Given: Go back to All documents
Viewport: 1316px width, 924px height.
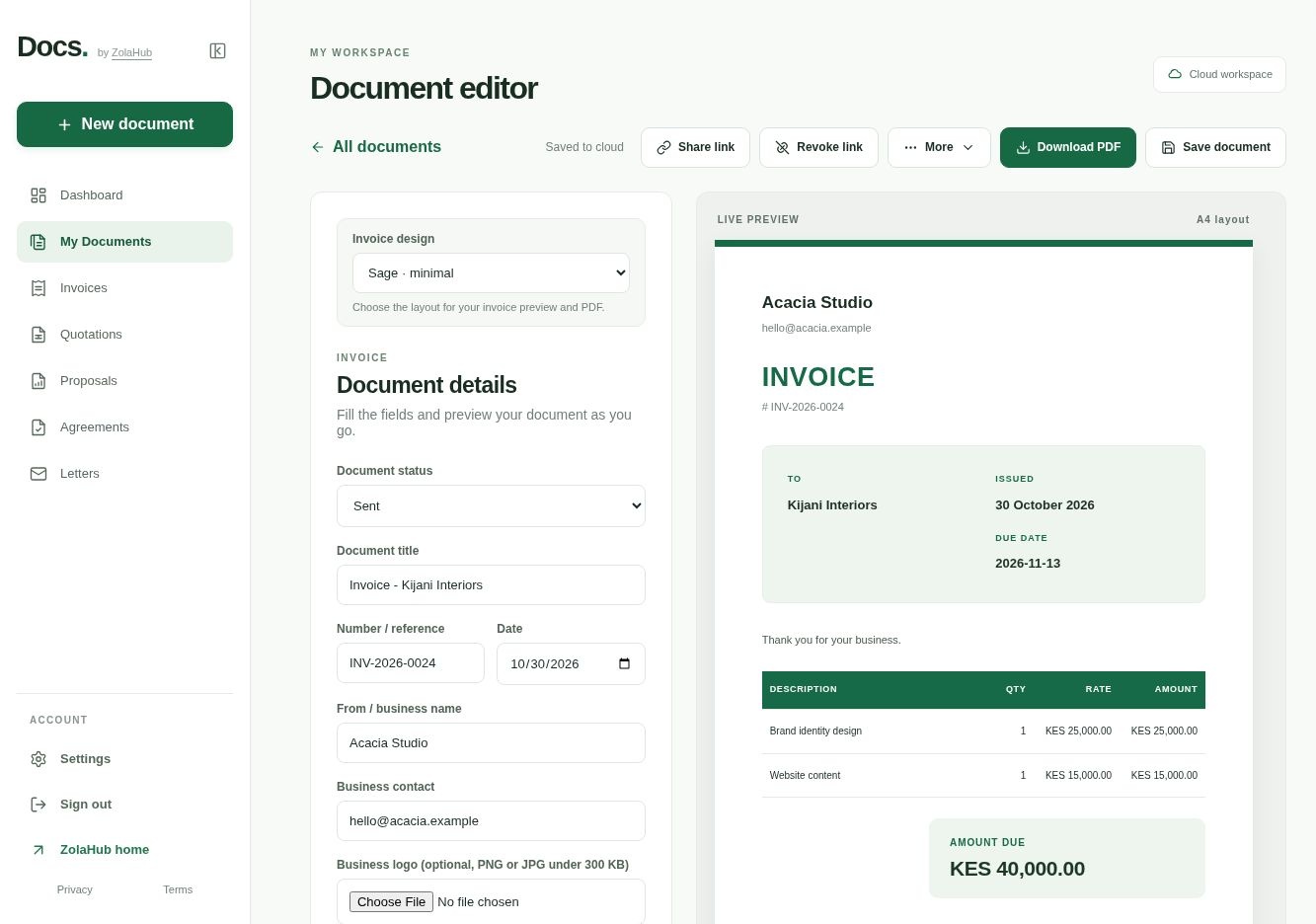Looking at the screenshot, I should [x=375, y=147].
